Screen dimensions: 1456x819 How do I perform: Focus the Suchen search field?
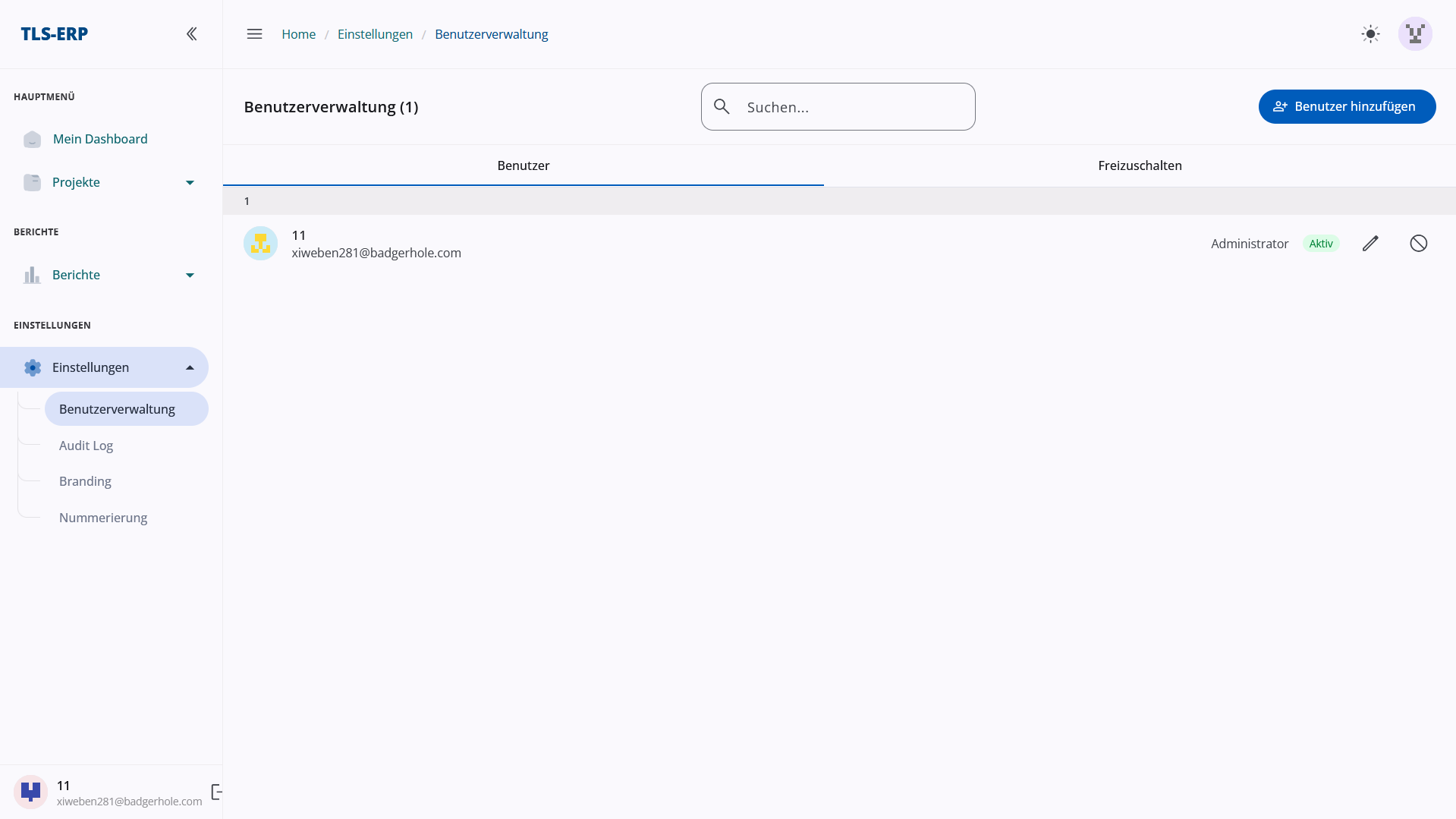[838, 106]
